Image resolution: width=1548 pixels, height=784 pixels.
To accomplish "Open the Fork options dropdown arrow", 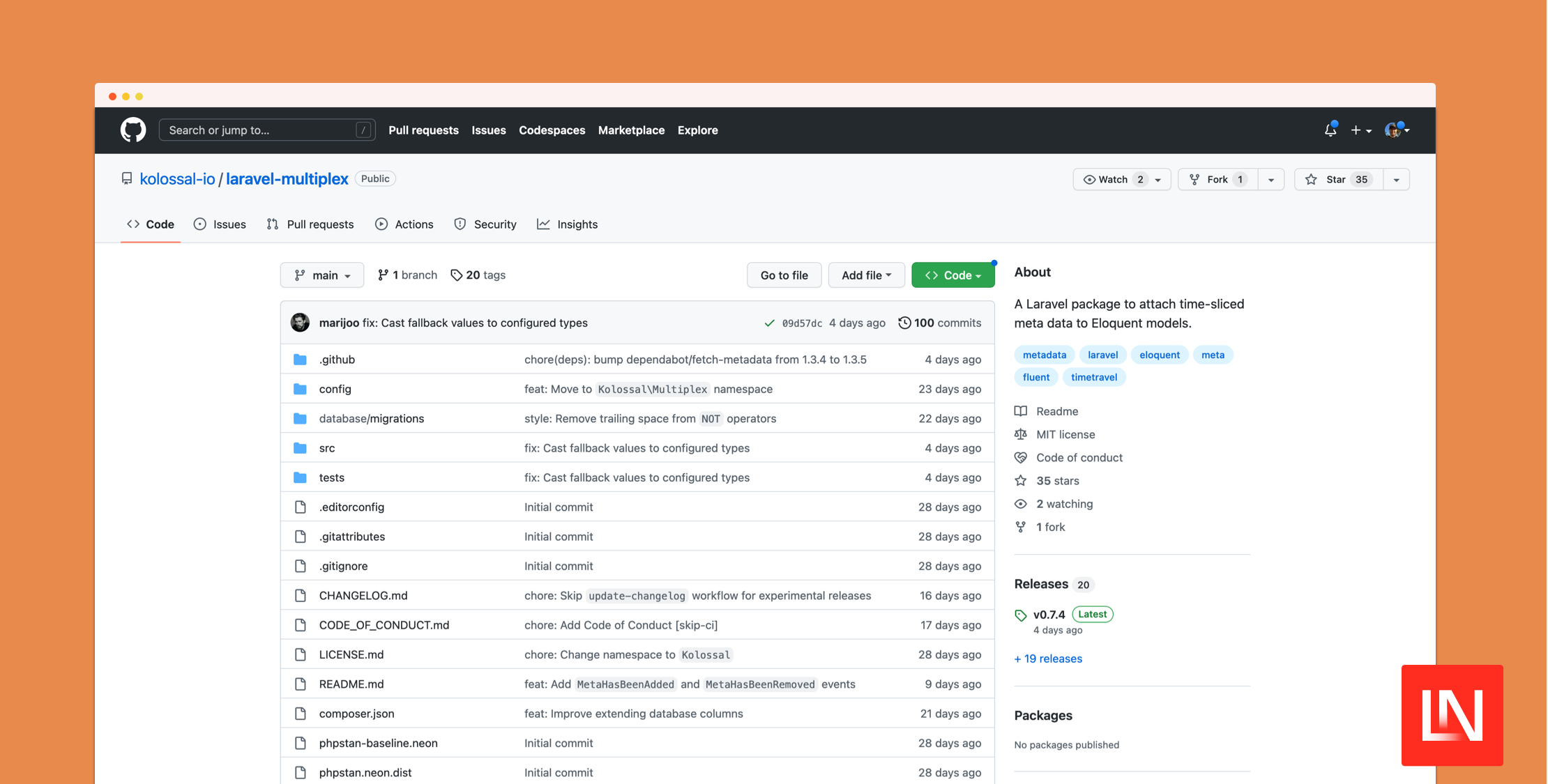I will coord(1271,180).
